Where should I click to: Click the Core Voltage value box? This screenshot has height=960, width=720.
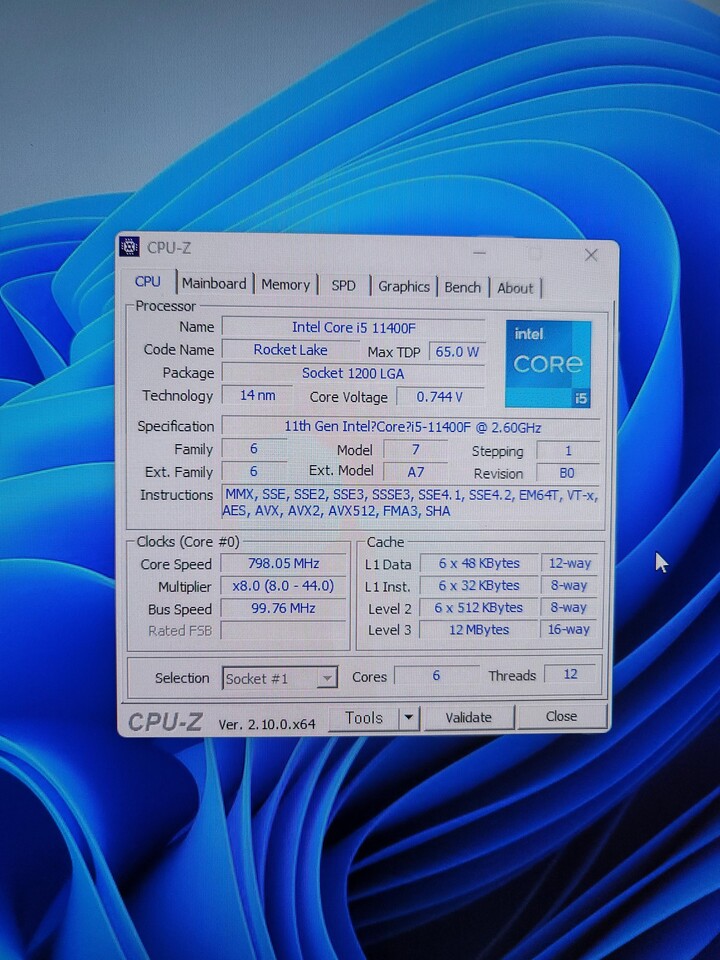point(440,396)
